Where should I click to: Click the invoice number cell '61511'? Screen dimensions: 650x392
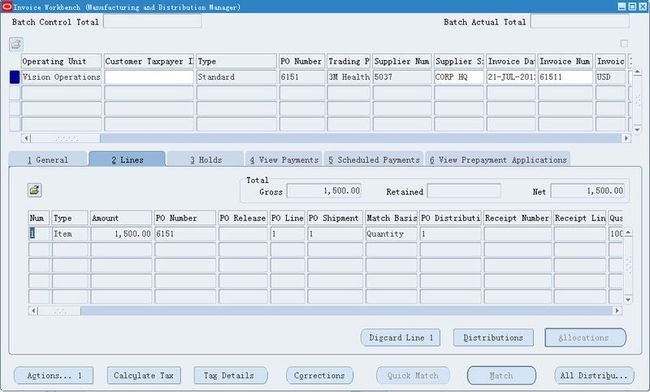click(565, 77)
